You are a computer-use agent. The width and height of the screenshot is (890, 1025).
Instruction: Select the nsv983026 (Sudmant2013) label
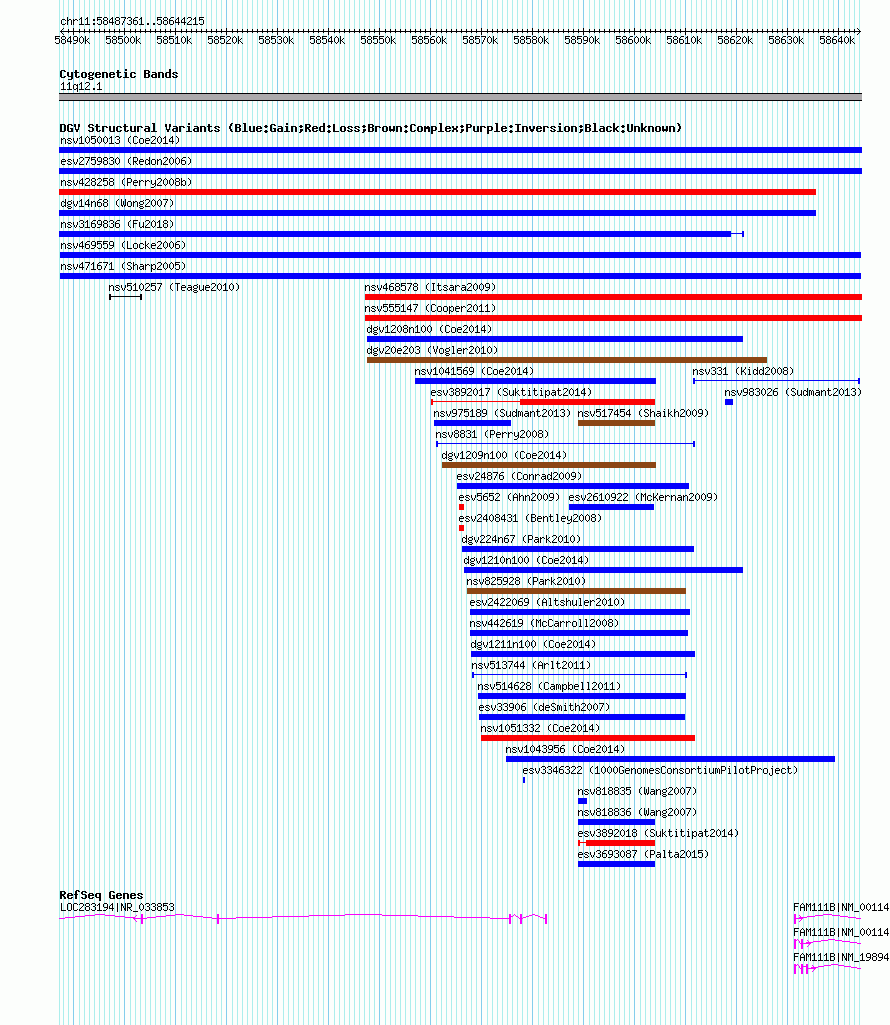(x=793, y=392)
